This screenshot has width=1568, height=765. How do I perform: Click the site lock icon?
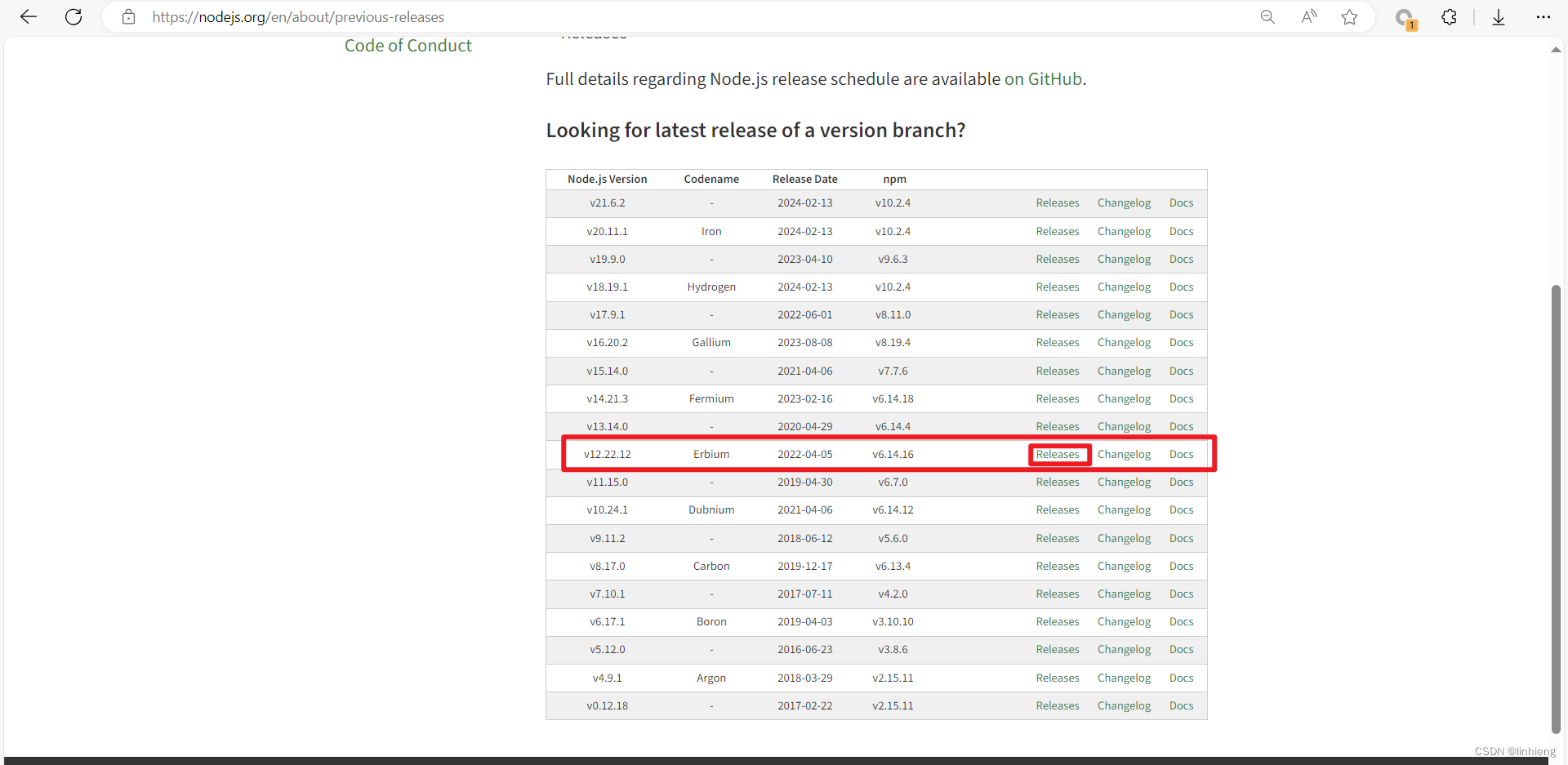(128, 17)
